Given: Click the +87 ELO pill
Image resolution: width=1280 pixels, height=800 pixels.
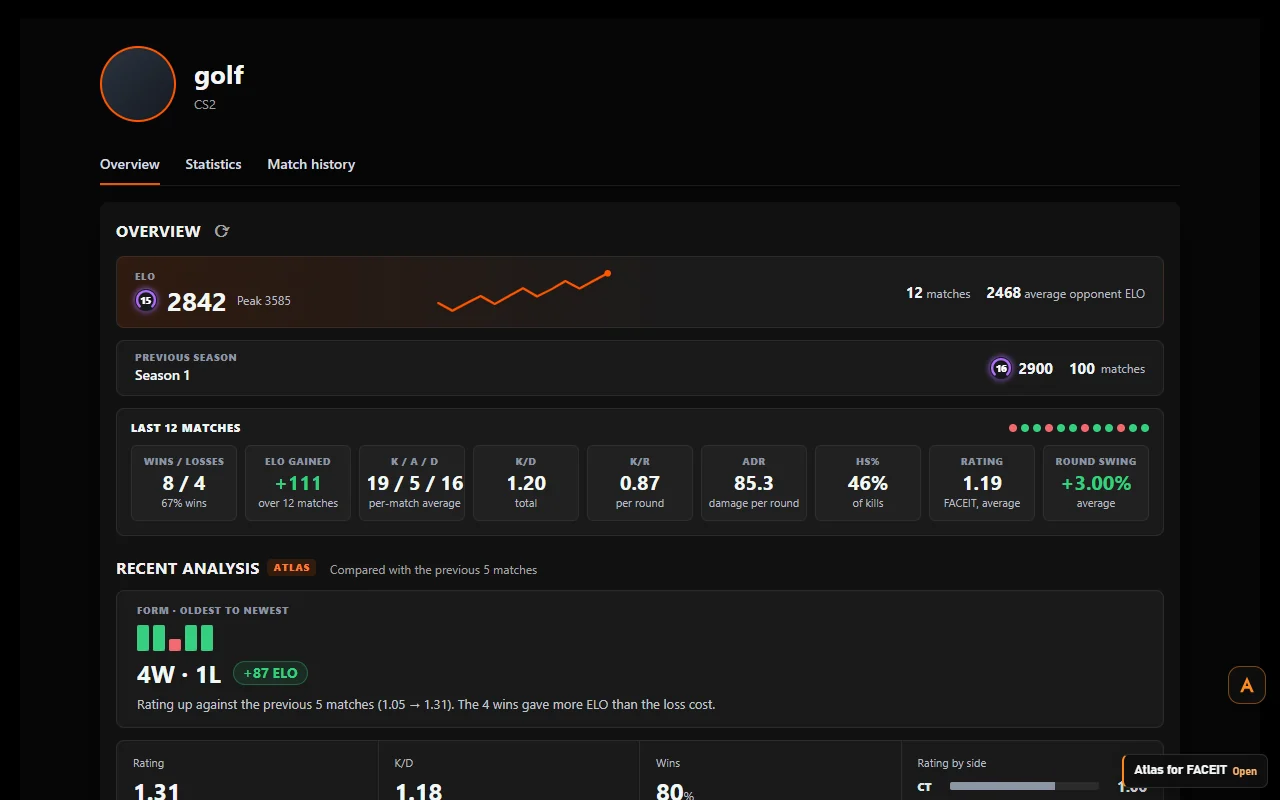Looking at the screenshot, I should pyautogui.click(x=271, y=673).
